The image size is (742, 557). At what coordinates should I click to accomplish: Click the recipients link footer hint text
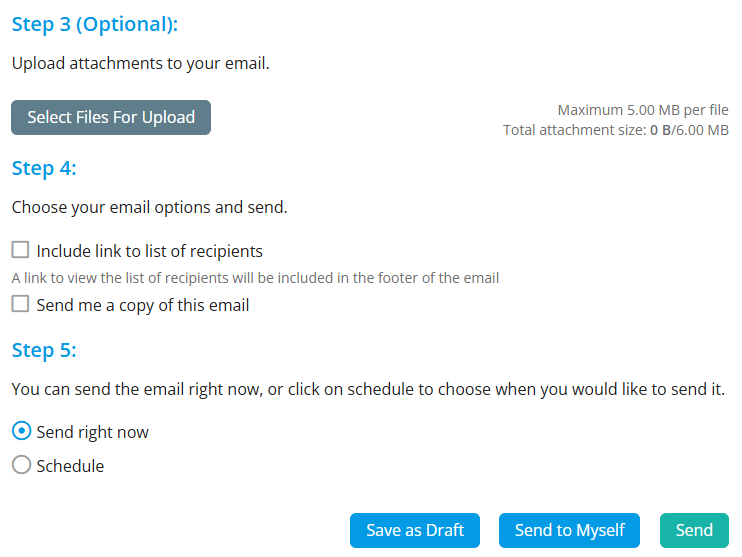[x=255, y=278]
